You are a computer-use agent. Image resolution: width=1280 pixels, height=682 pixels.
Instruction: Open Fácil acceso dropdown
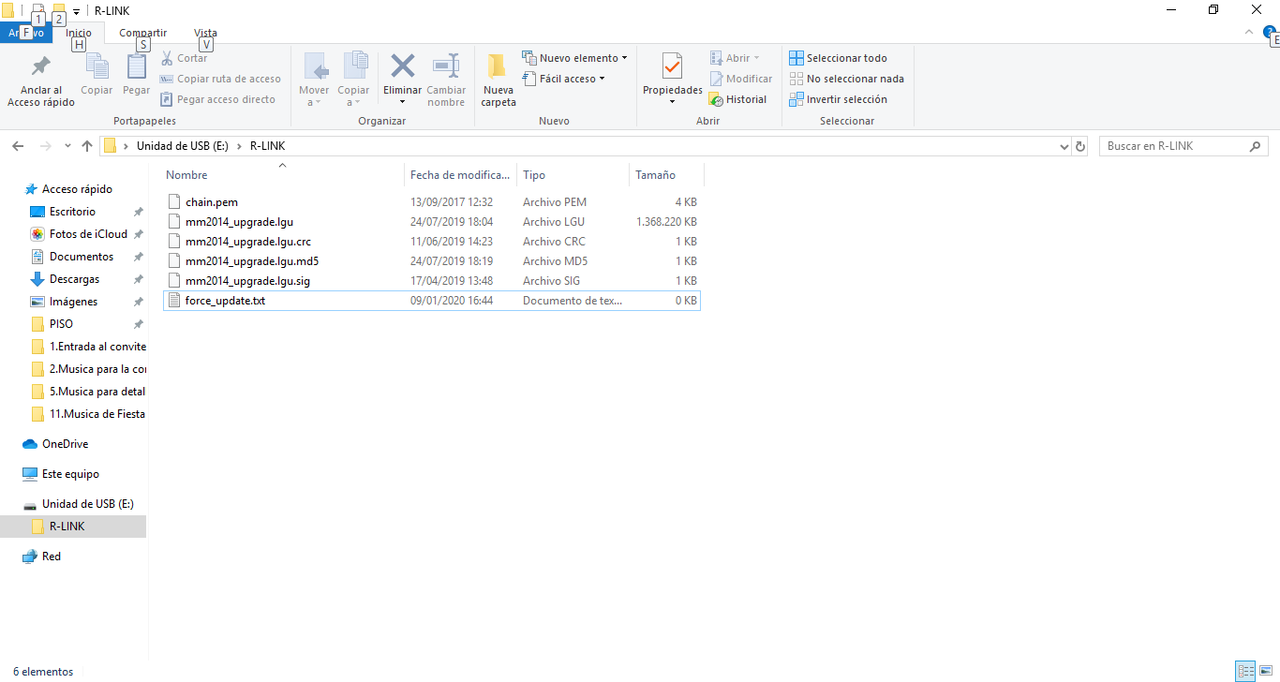click(x=564, y=79)
